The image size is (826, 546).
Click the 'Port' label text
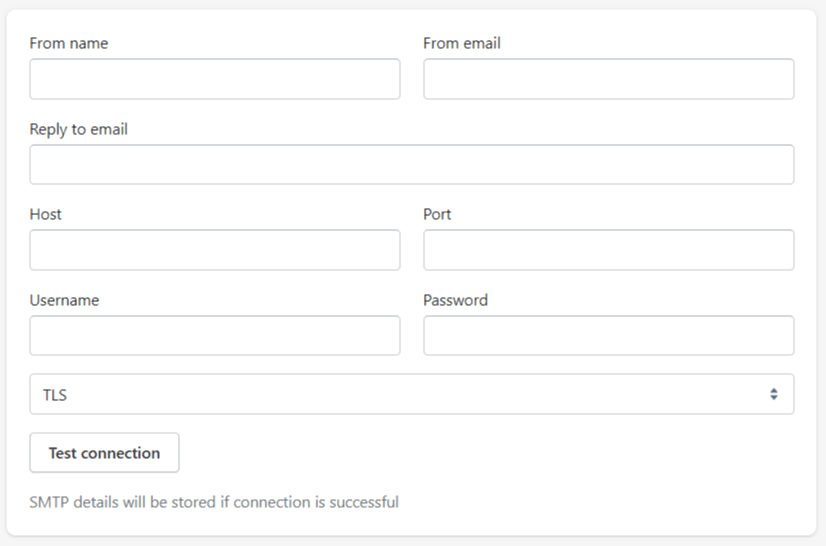pyautogui.click(x=437, y=214)
